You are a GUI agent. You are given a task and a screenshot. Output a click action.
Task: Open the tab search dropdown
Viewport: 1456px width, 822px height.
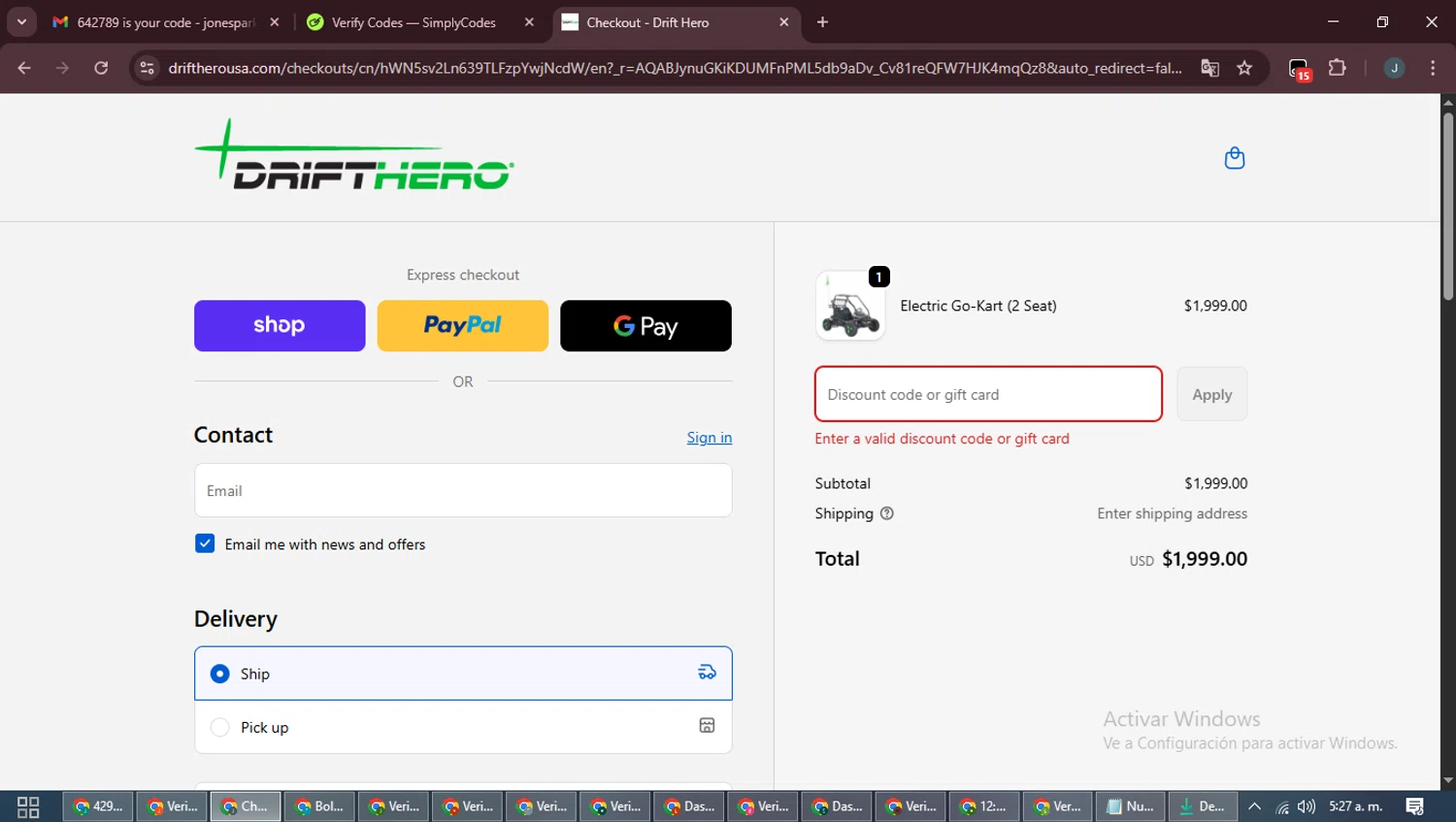pos(21,22)
